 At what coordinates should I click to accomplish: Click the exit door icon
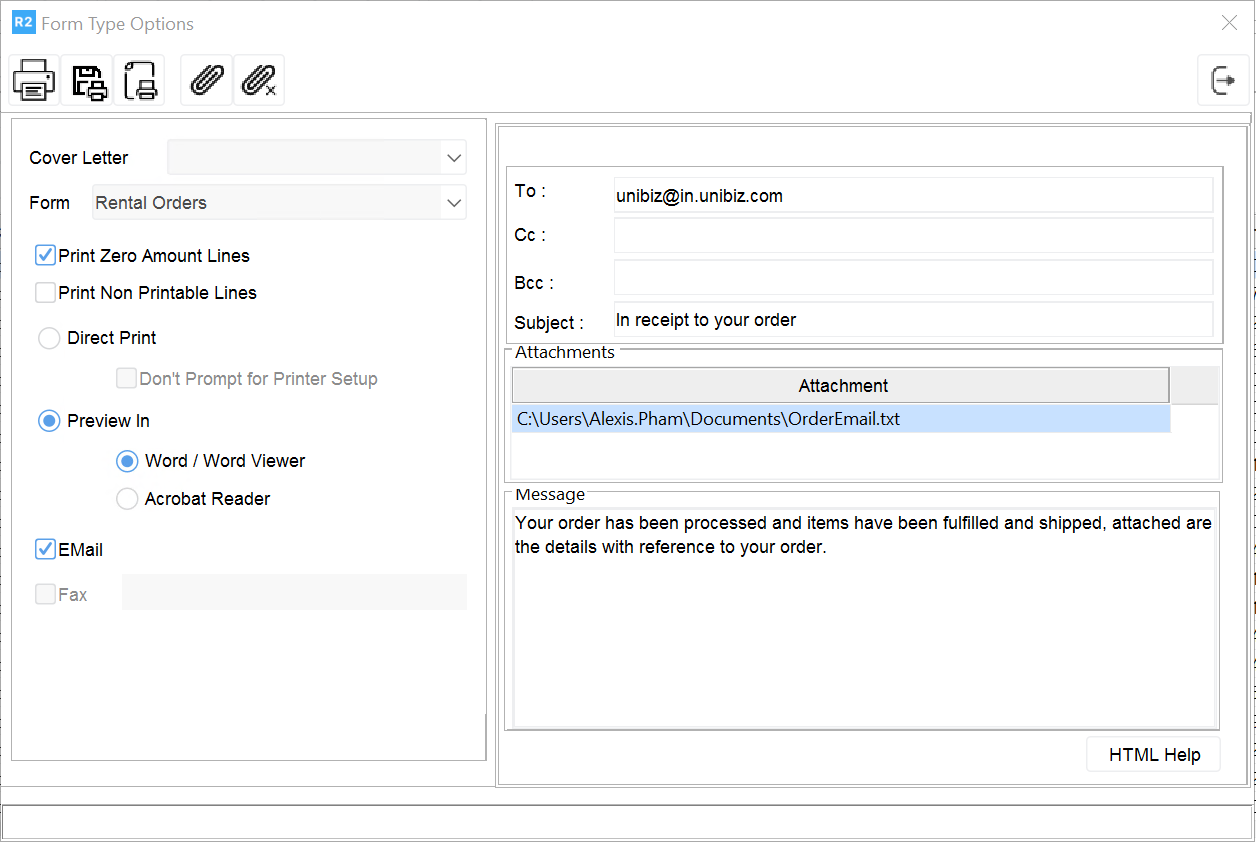[1223, 80]
